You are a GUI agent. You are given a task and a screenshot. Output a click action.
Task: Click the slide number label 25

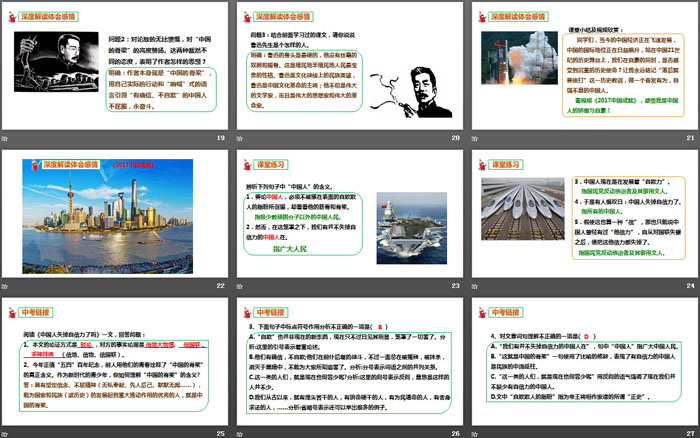click(221, 434)
